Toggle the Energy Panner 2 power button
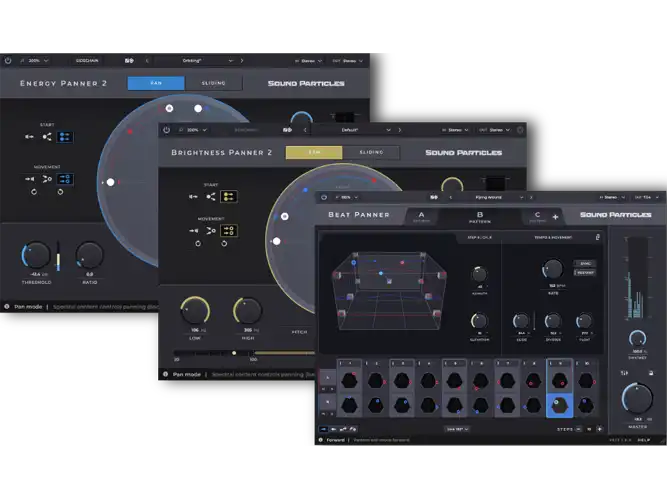The width and height of the screenshot is (667, 500). tap(8, 61)
